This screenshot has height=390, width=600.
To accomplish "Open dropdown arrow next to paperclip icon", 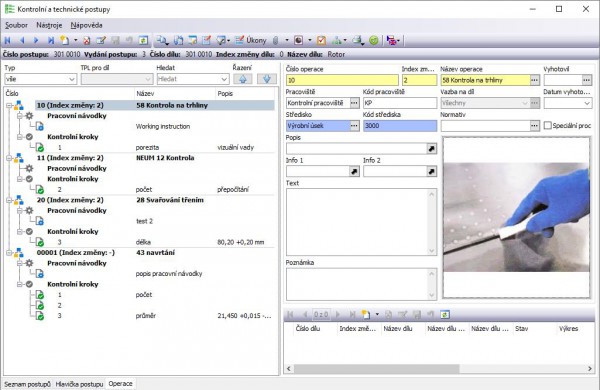I will [x=287, y=40].
